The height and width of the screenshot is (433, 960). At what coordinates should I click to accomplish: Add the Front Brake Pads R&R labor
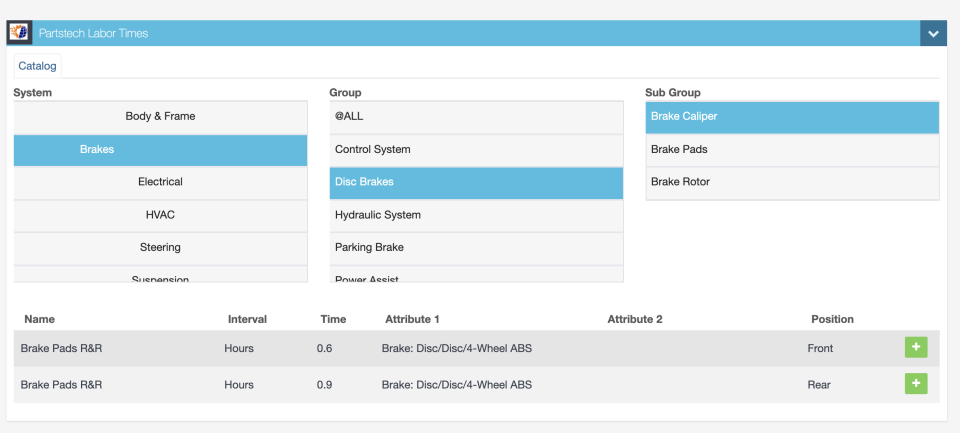pyautogui.click(x=916, y=347)
